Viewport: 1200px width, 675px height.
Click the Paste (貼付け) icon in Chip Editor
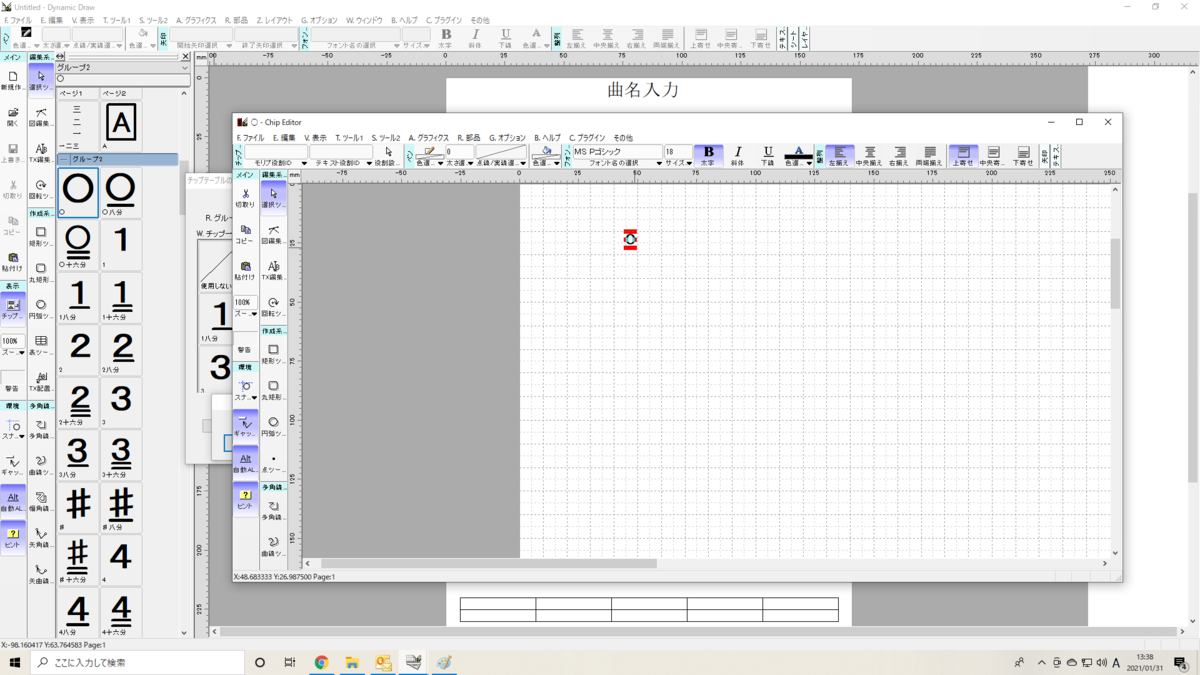[245, 270]
